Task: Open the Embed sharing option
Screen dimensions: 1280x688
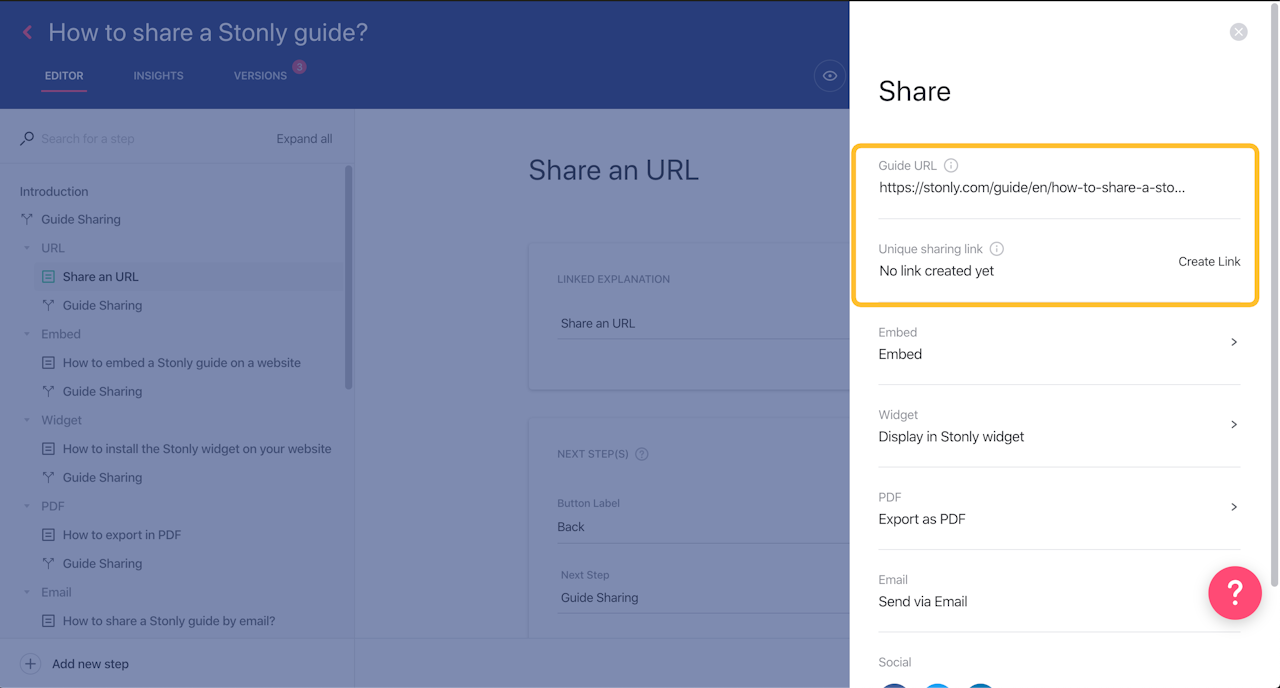Action: coord(1058,343)
